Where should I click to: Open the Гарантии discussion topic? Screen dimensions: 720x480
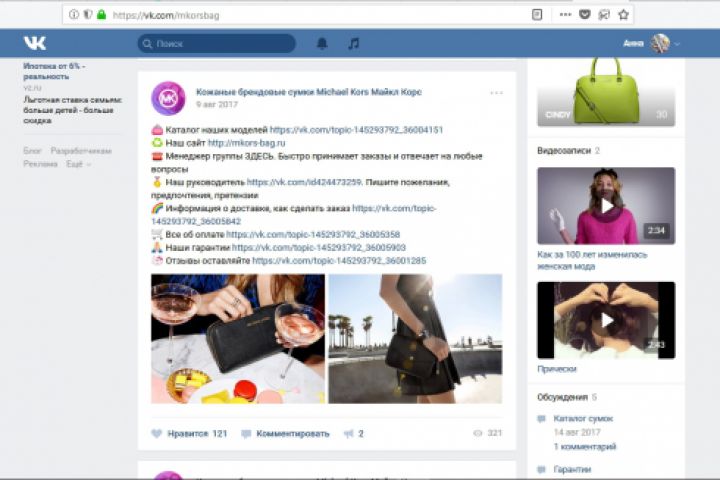[573, 469]
